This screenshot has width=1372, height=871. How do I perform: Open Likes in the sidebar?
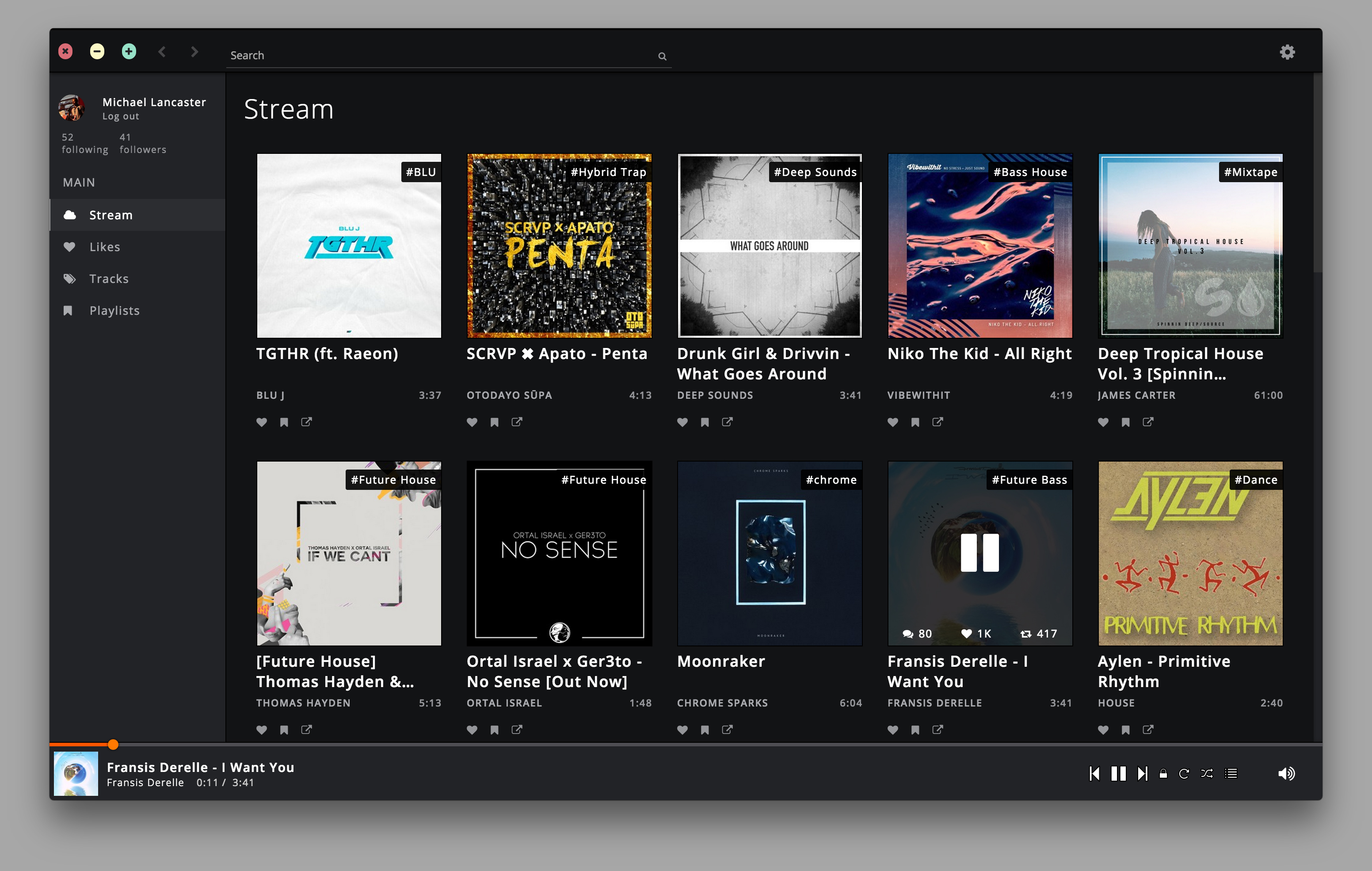click(x=105, y=247)
